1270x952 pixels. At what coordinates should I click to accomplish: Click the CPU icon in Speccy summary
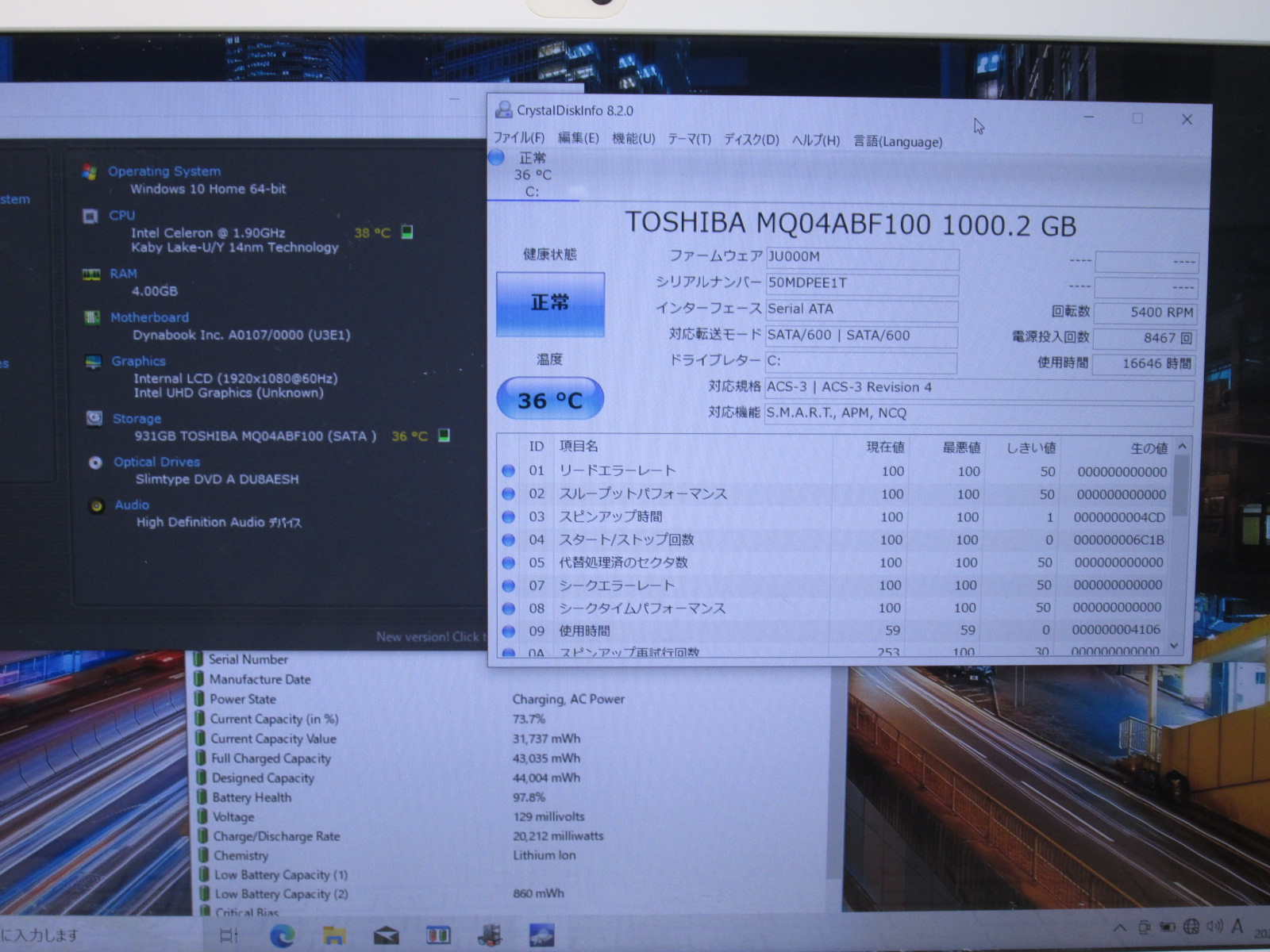(x=91, y=216)
